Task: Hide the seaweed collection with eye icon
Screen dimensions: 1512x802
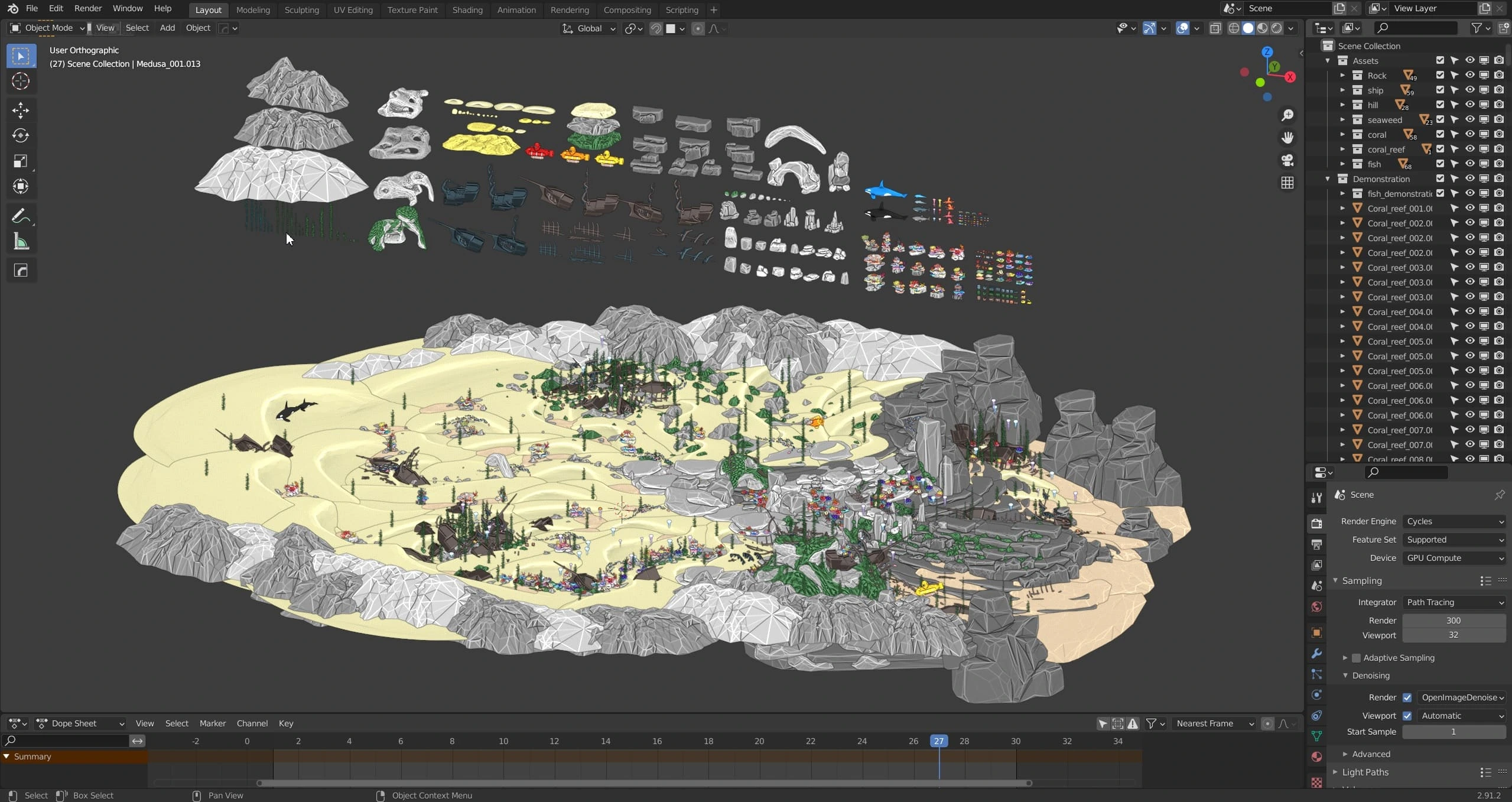Action: tap(1469, 119)
